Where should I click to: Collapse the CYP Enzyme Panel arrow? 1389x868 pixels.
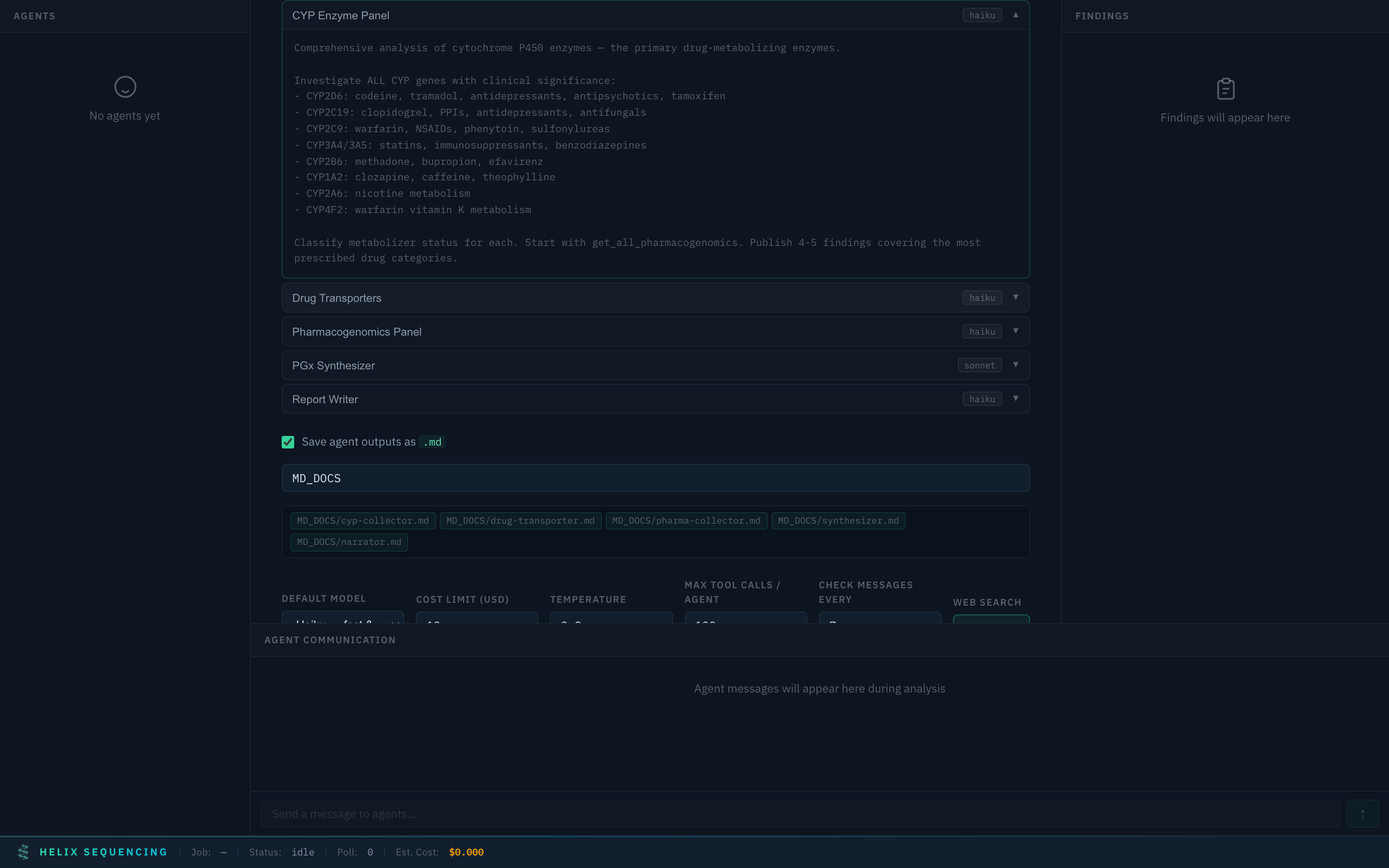(x=1015, y=15)
